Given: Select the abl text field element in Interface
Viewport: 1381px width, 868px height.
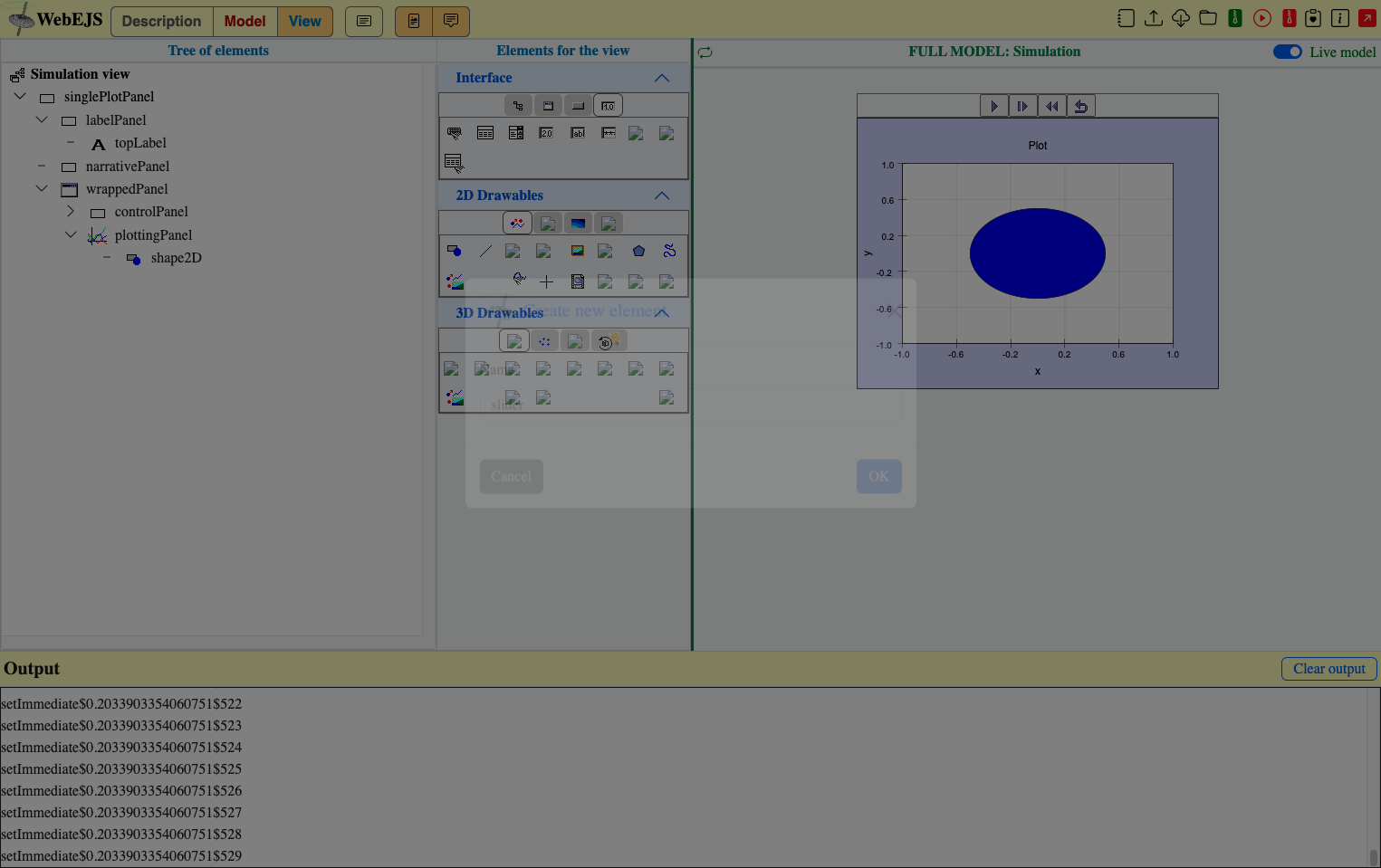Looking at the screenshot, I should click(578, 133).
